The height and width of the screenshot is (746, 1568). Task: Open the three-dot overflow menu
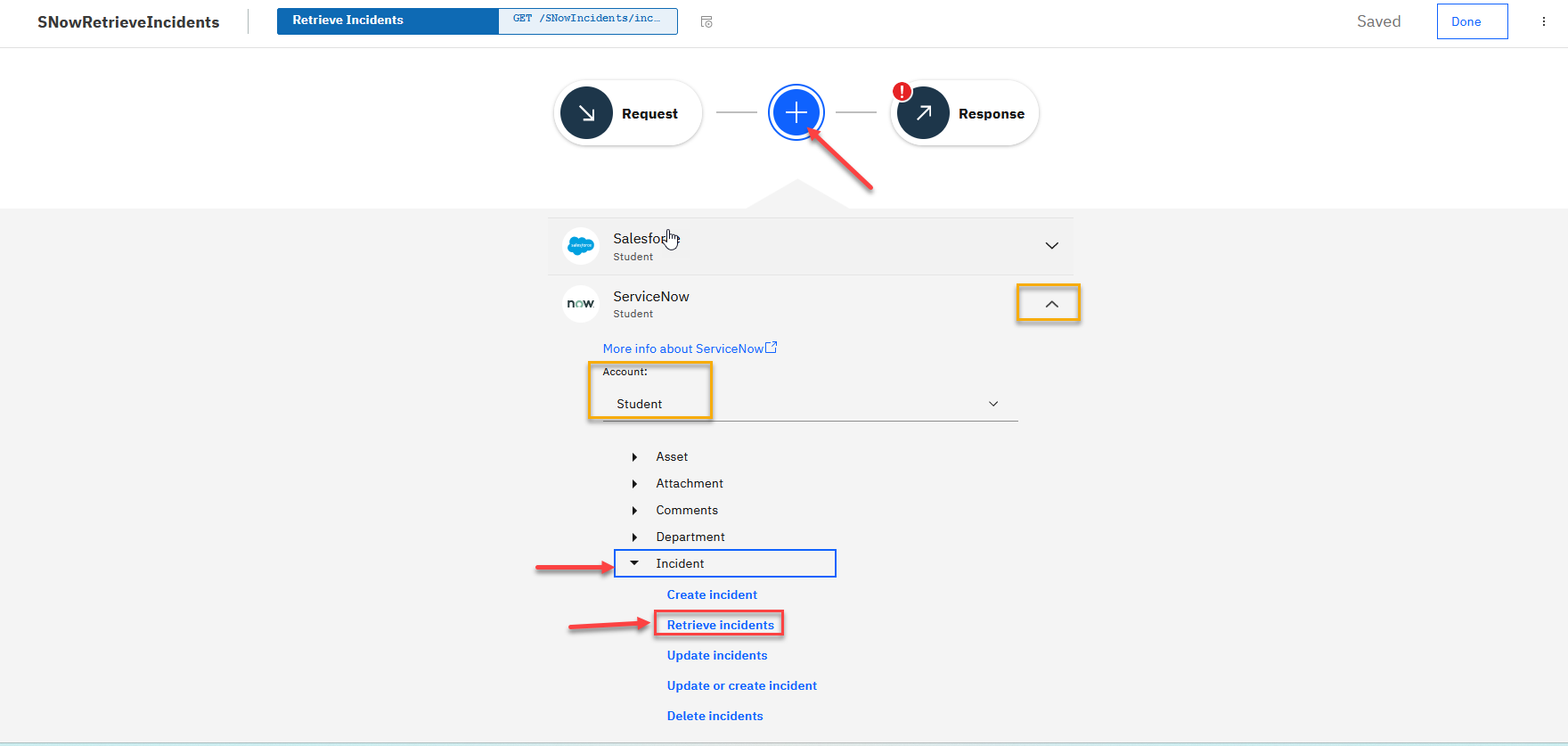pyautogui.click(x=1544, y=21)
